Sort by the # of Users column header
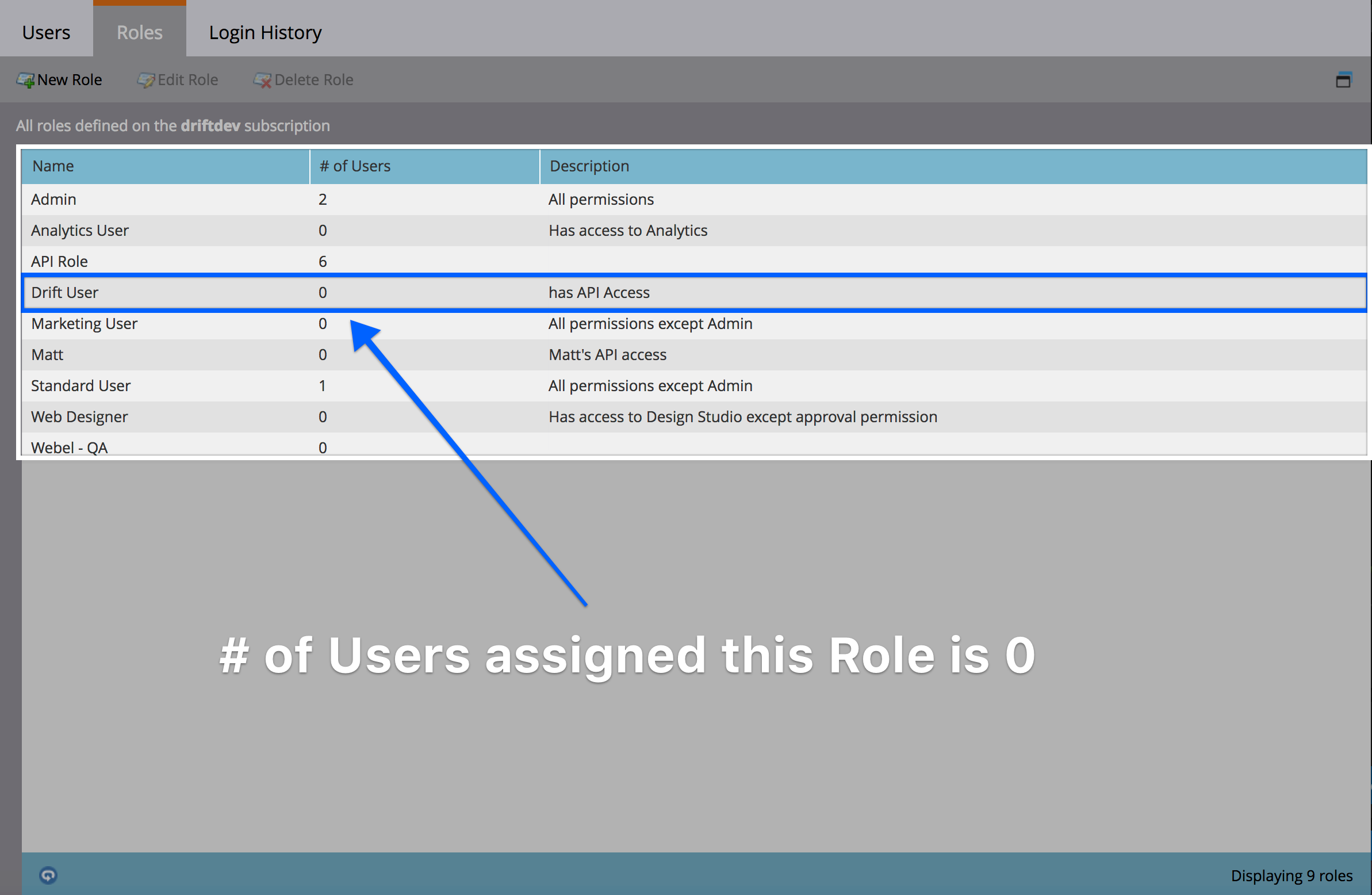 [424, 166]
